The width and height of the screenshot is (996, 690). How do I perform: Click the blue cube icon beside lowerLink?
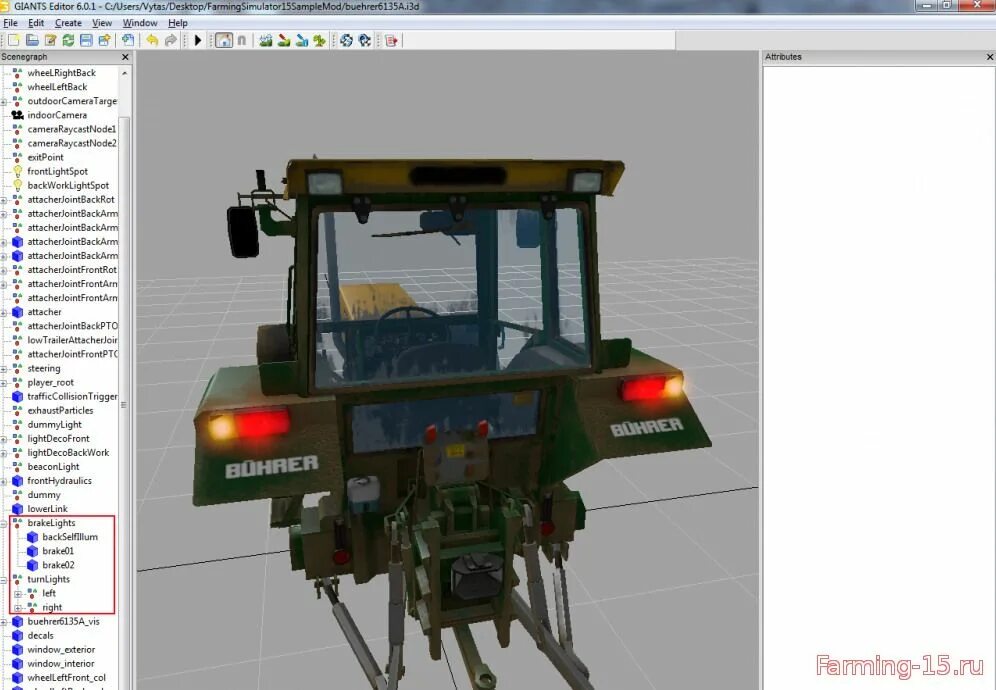pos(17,509)
